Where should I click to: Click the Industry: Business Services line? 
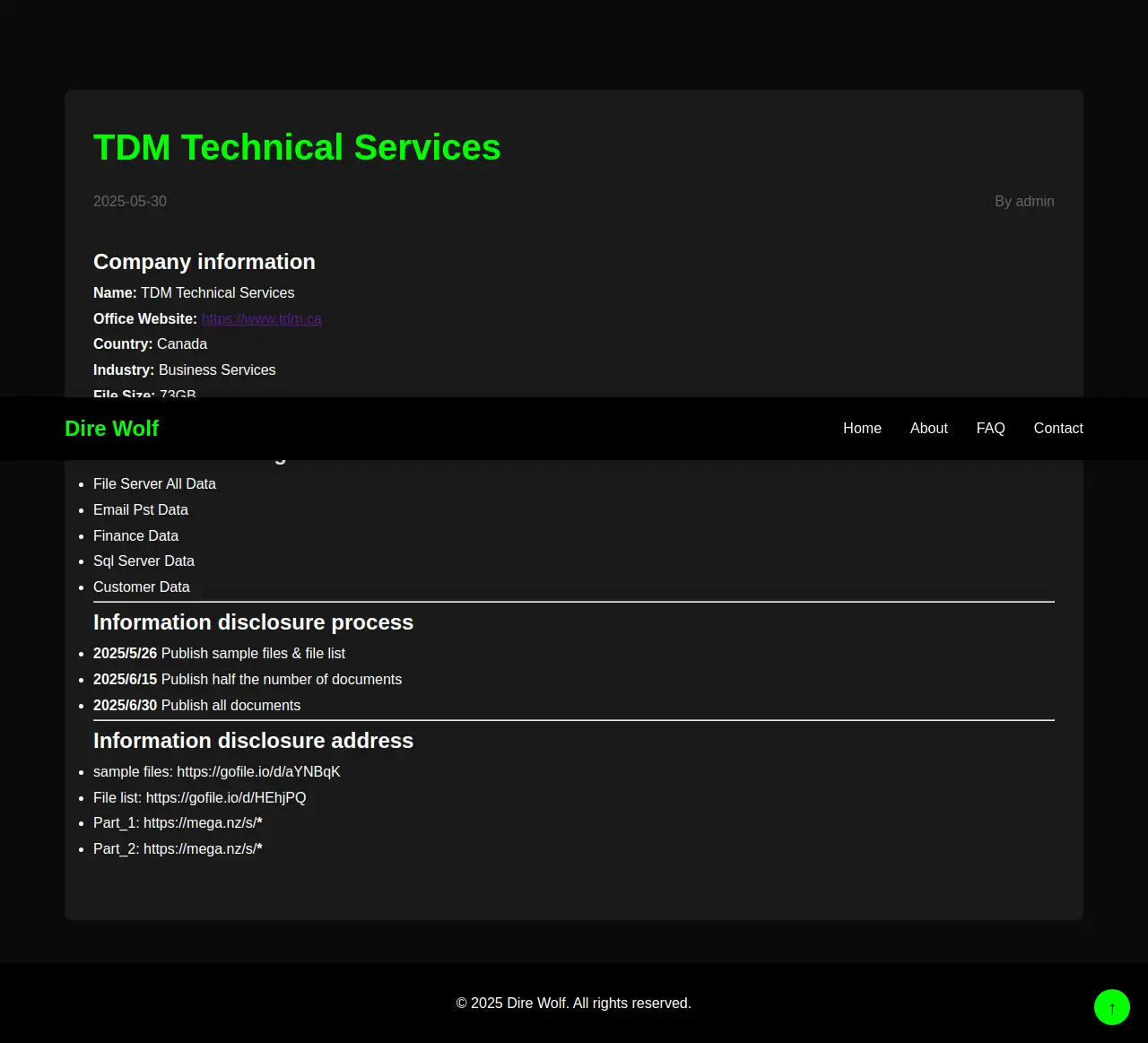[184, 370]
